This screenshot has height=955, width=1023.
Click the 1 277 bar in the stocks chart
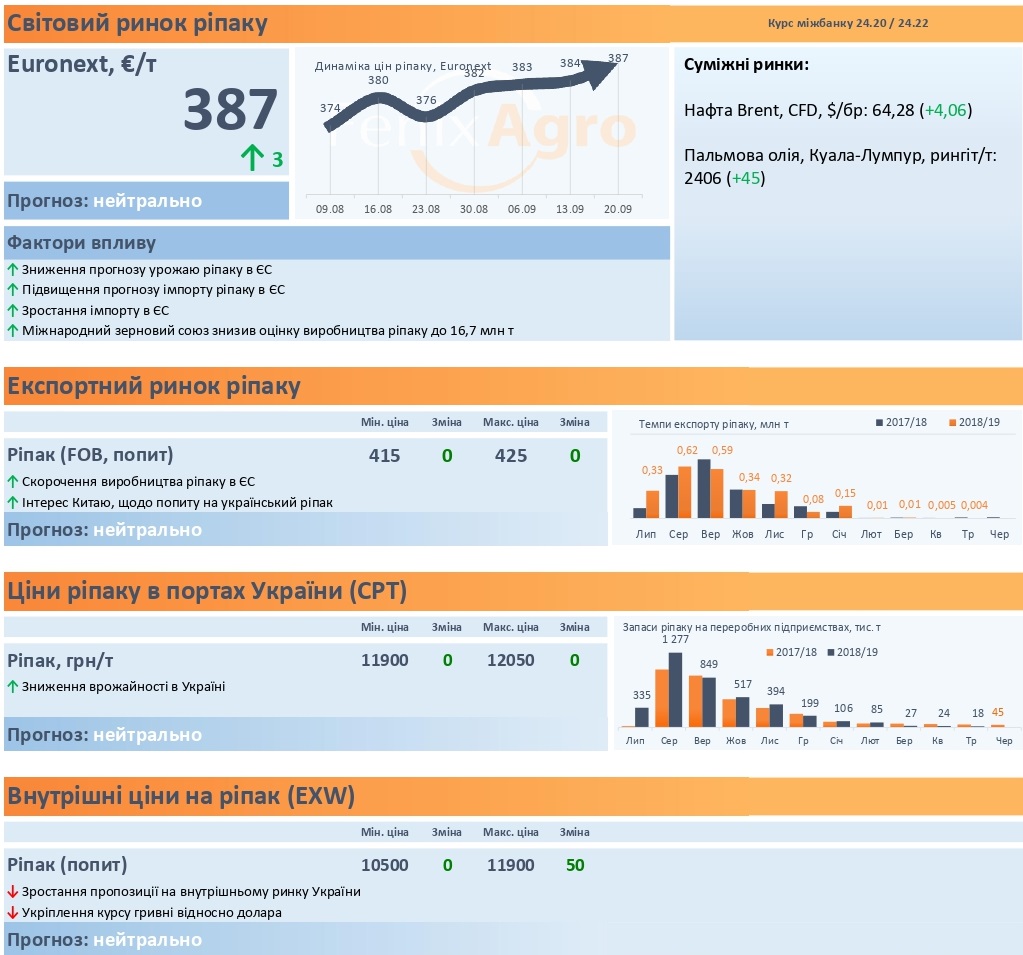point(675,690)
